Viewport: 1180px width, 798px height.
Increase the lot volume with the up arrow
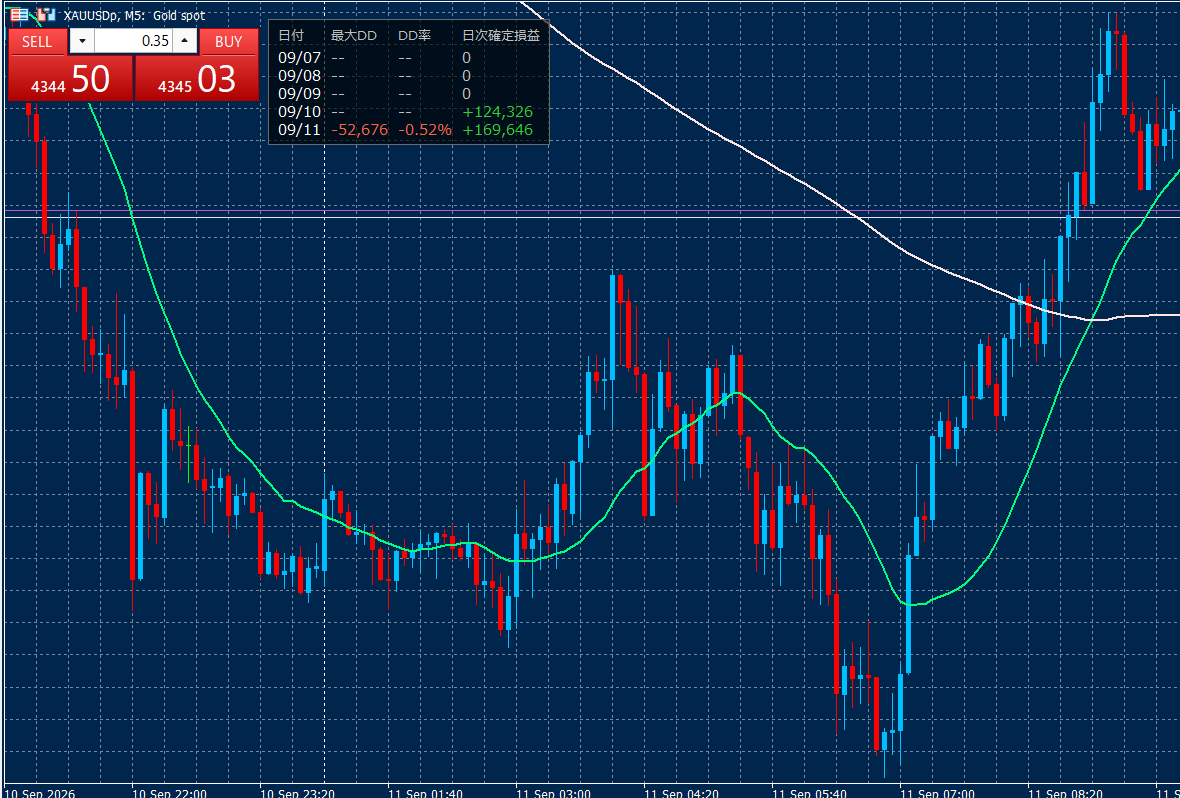click(x=185, y=41)
